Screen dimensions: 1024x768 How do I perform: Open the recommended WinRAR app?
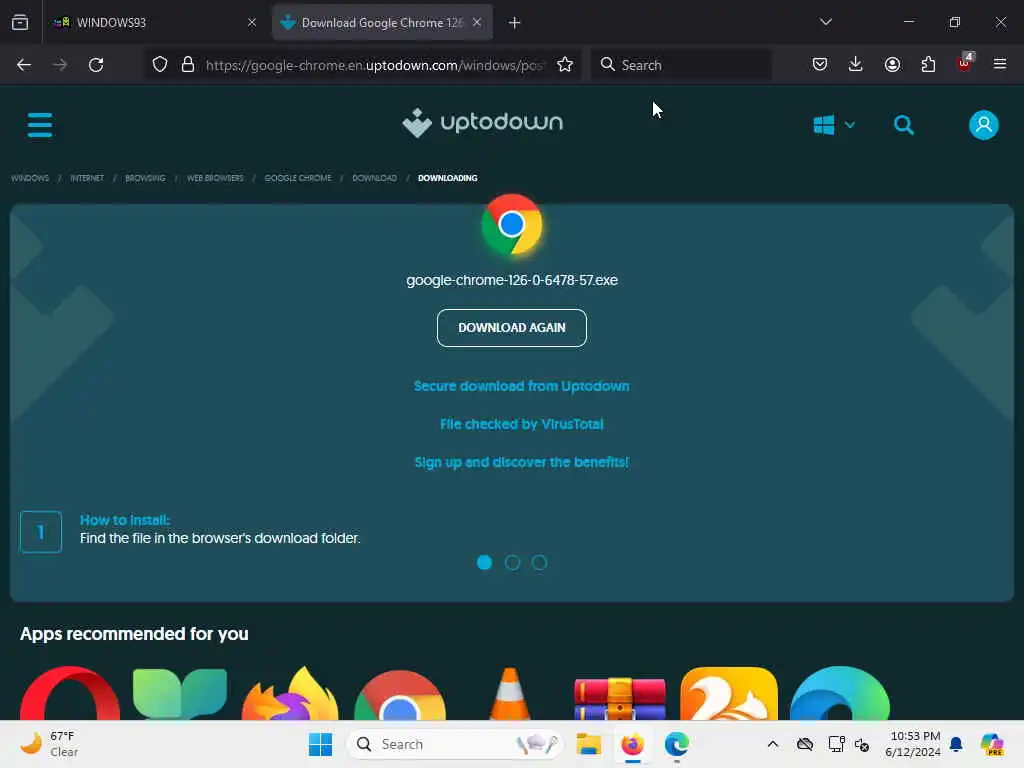(x=619, y=698)
